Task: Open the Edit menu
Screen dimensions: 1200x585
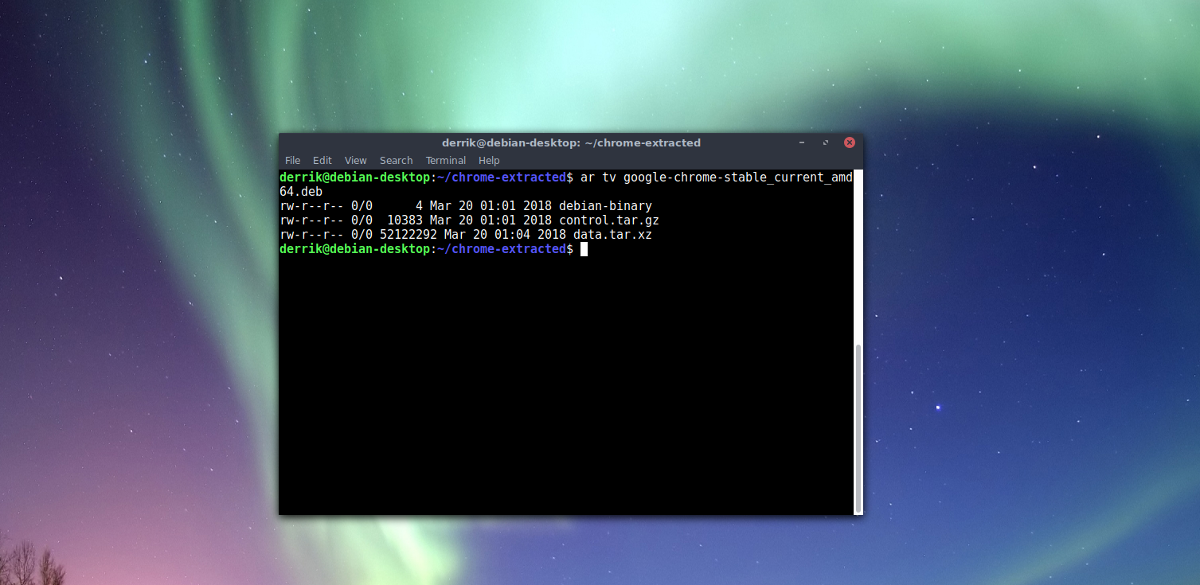Action: tap(322, 160)
